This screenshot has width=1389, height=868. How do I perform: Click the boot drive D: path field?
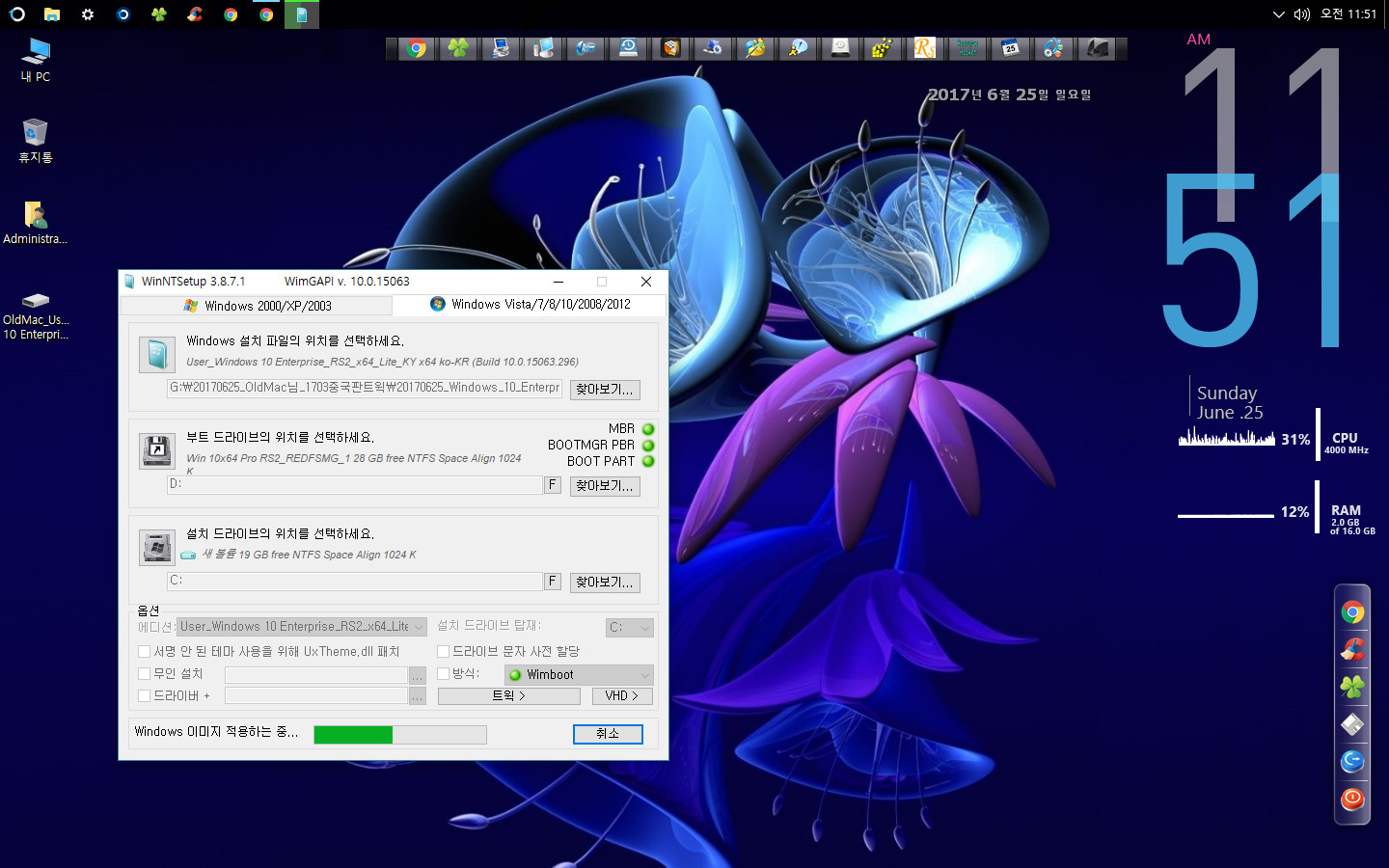(355, 485)
